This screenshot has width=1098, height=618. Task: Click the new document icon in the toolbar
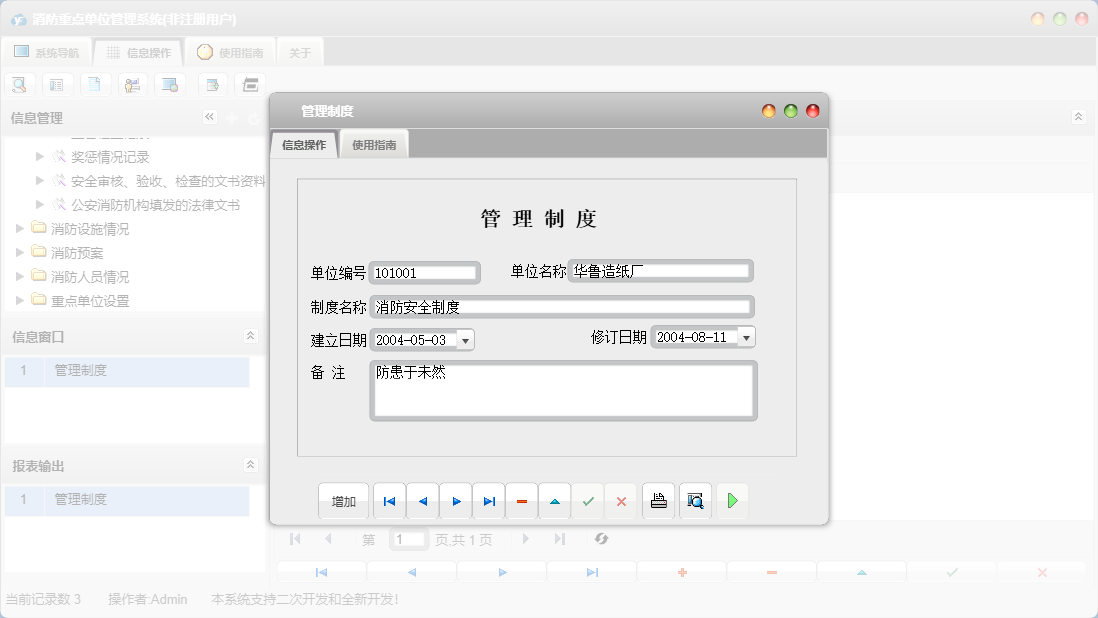point(95,84)
